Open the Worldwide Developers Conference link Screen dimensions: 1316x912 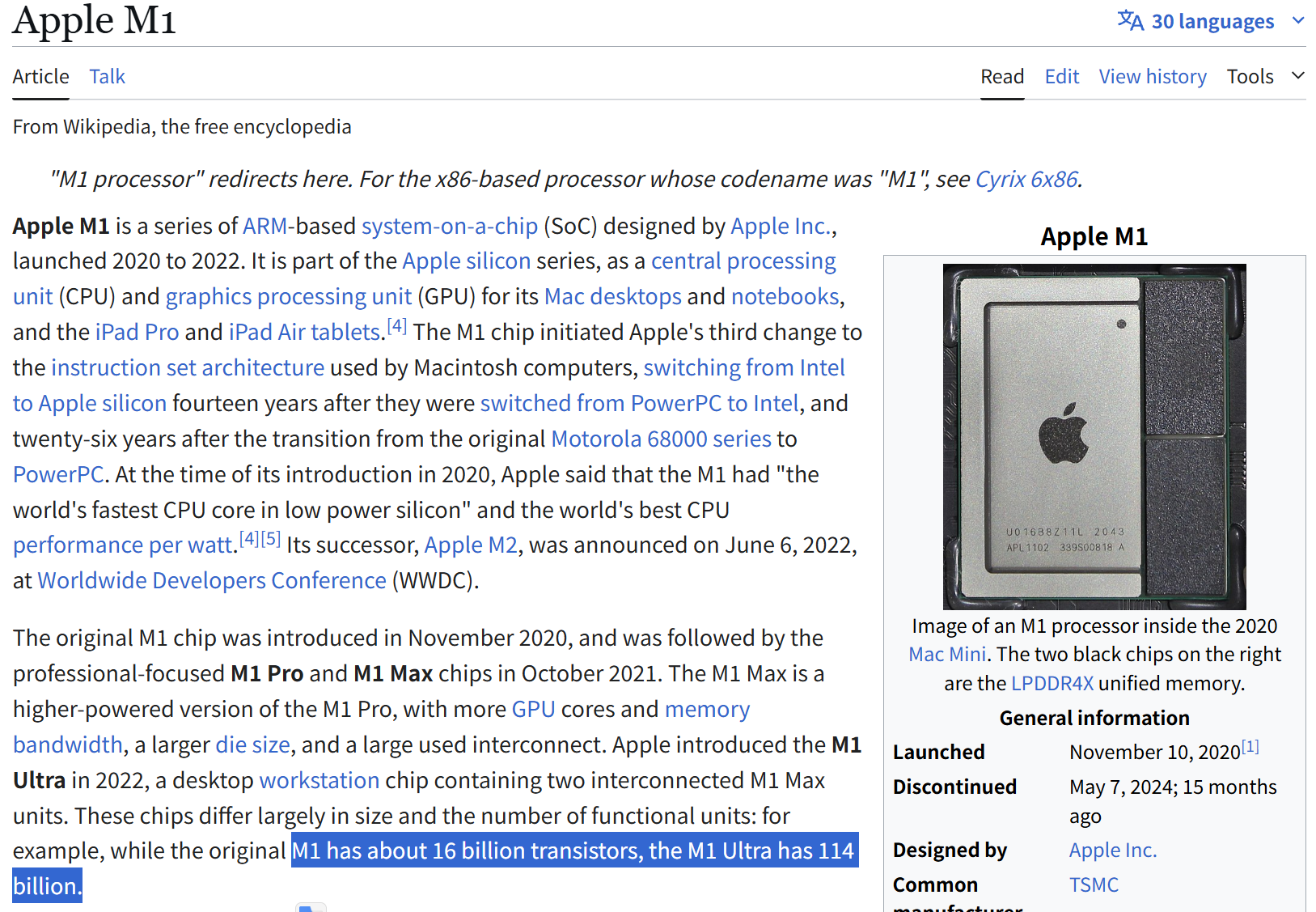[x=212, y=581]
